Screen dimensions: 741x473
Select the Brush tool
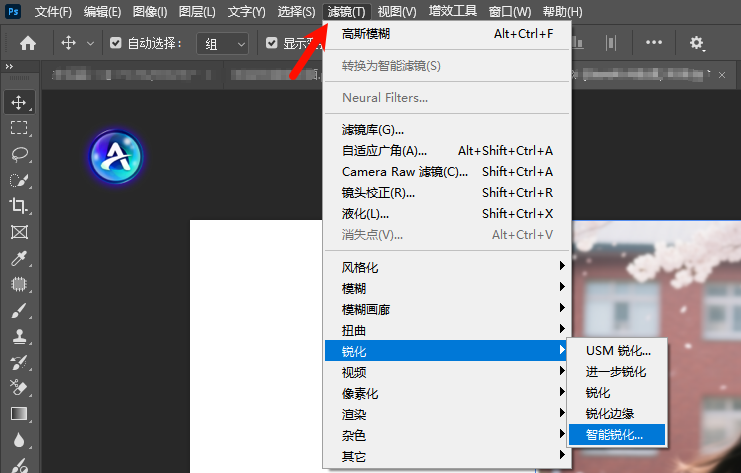point(19,310)
